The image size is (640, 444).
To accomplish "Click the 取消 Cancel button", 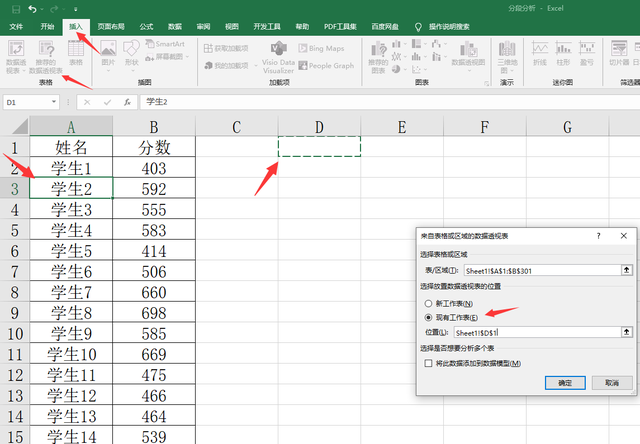I will (612, 383).
